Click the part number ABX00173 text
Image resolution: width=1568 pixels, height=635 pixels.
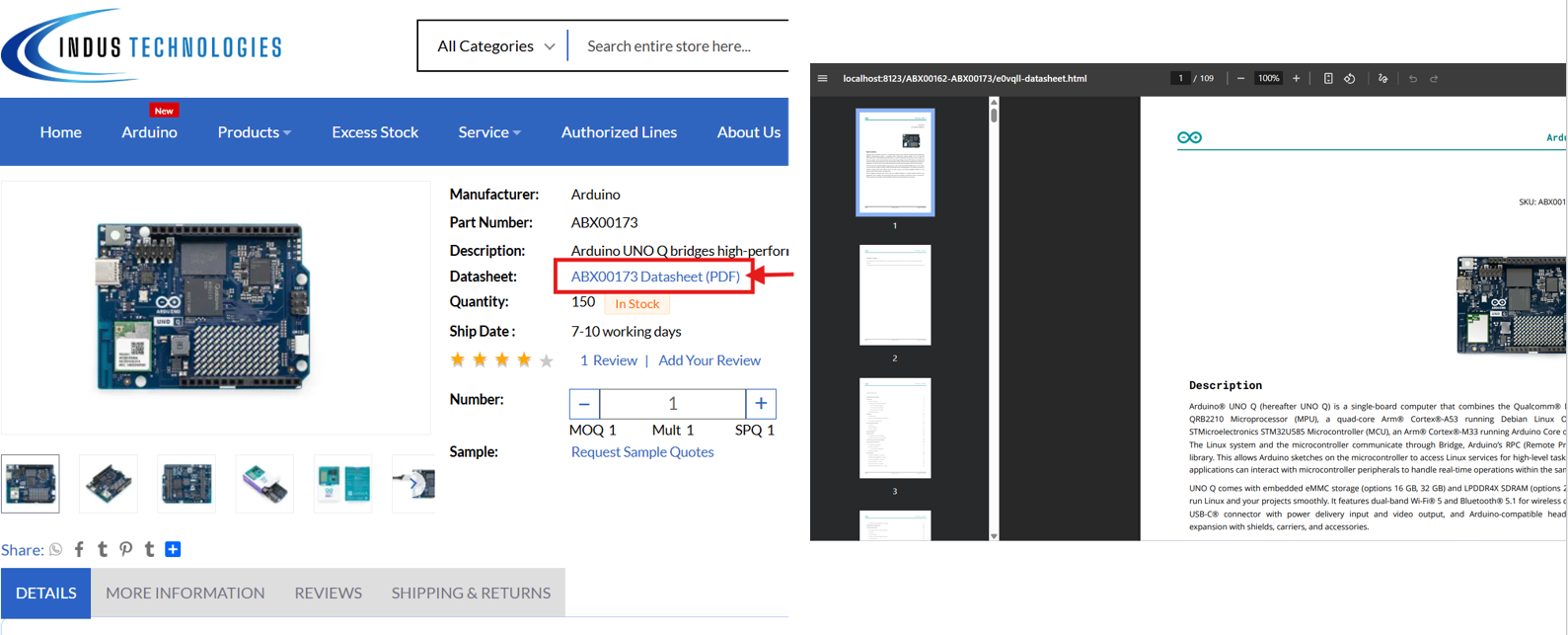click(604, 222)
